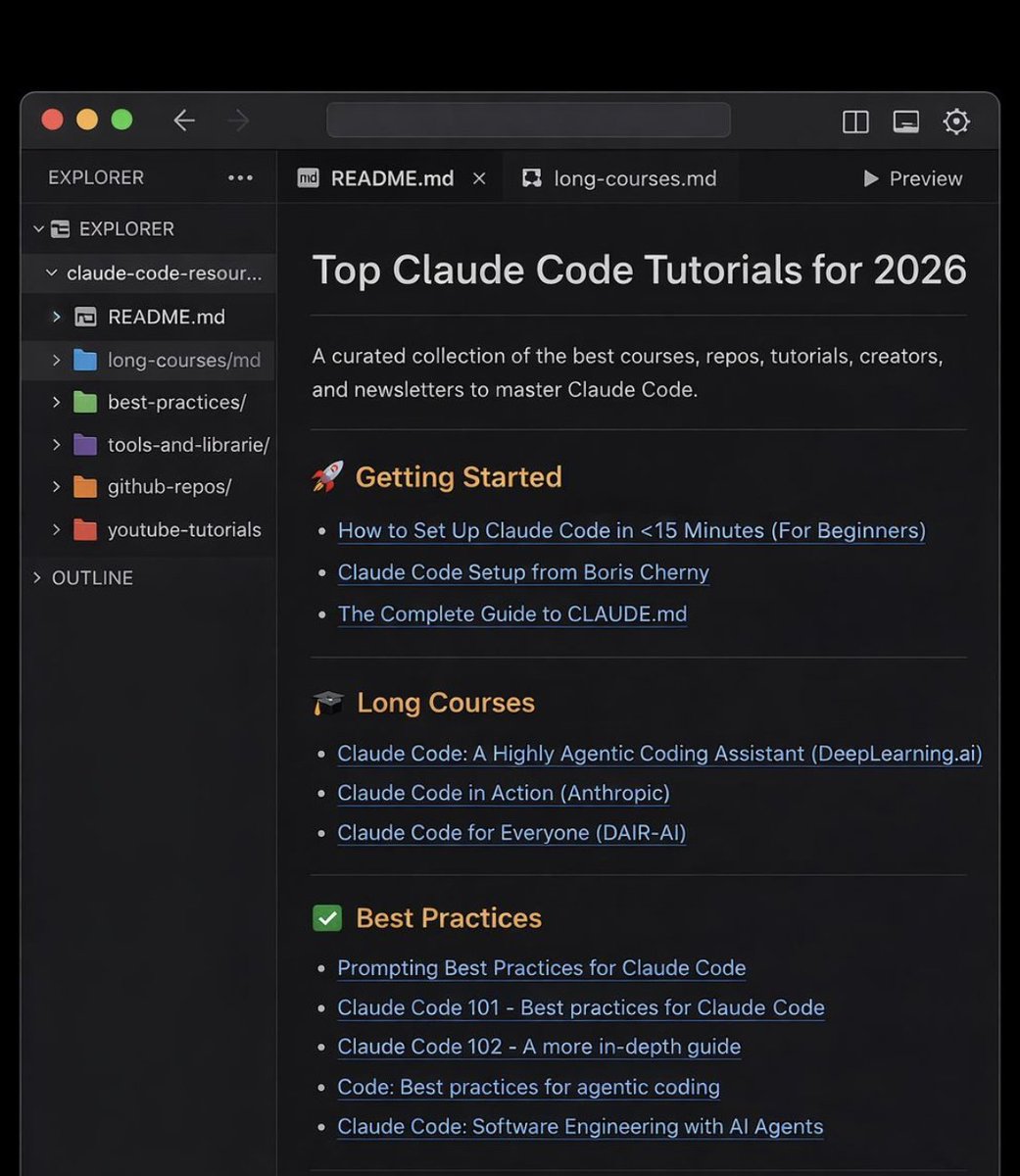The width and height of the screenshot is (1020, 1176).
Task: Click the green best-practices folder icon
Action: [86, 402]
